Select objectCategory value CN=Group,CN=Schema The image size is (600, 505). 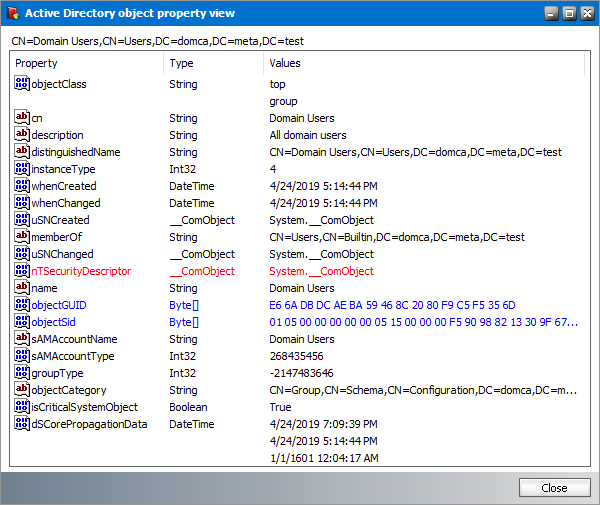(423, 390)
